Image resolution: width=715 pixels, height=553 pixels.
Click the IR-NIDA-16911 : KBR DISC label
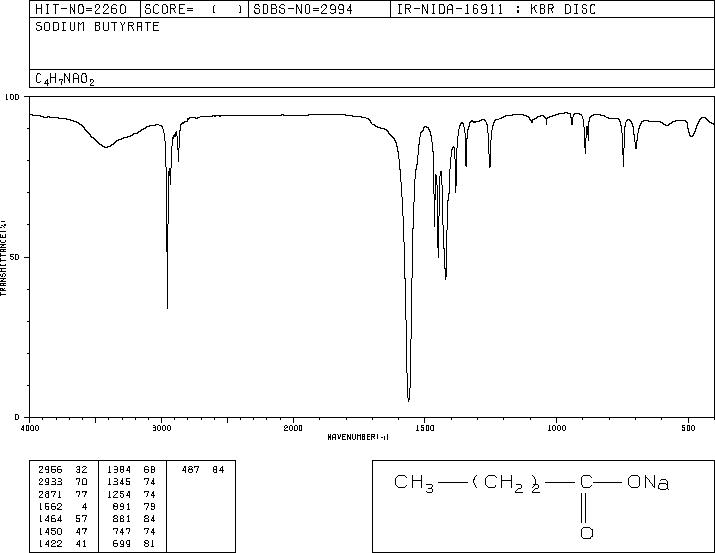point(496,9)
